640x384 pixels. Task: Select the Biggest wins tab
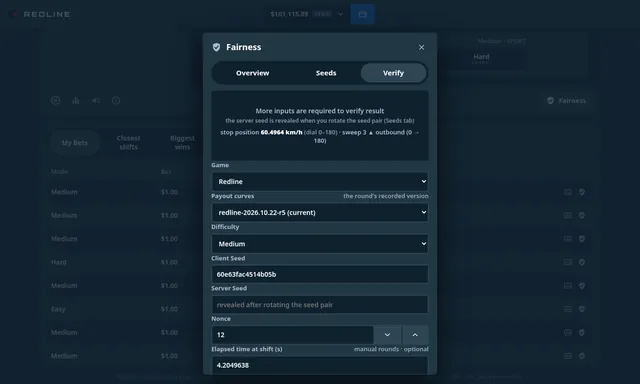pyautogui.click(x=182, y=143)
